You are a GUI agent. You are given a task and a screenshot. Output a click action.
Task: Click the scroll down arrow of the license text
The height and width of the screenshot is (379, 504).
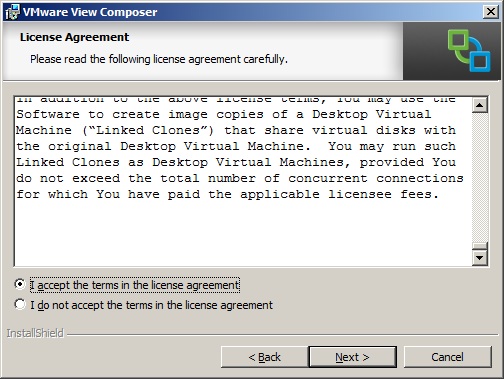click(480, 258)
